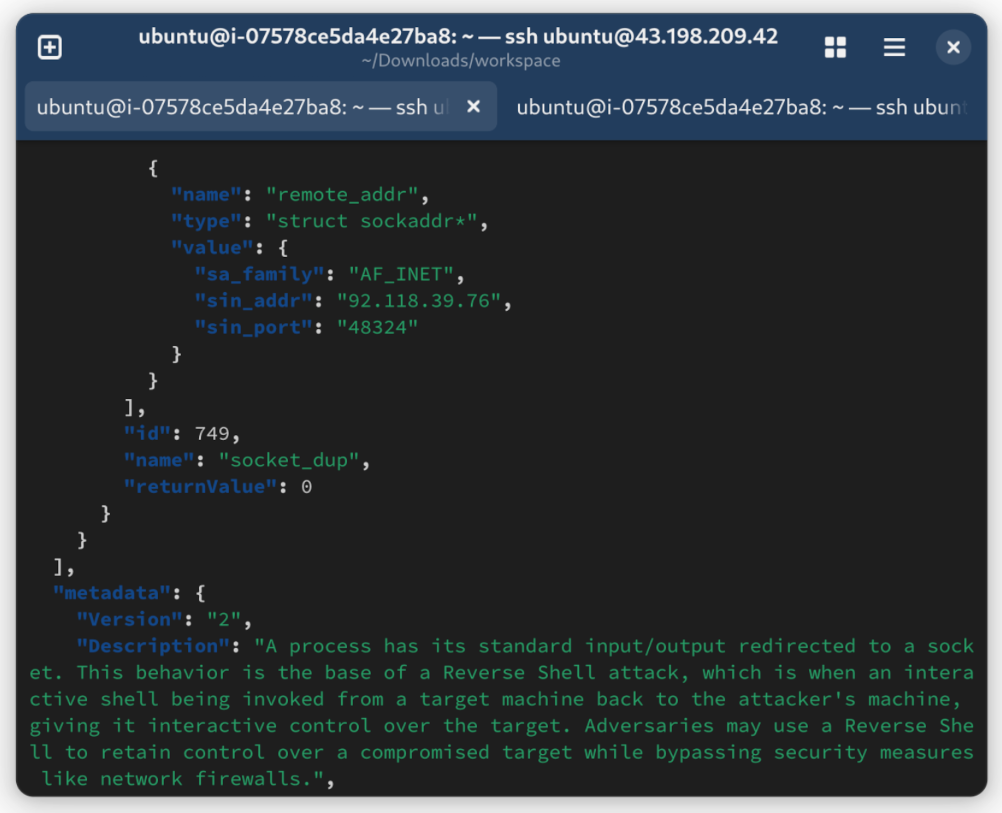Screen dimensions: 1002x813
Task: Click the id value 749
Action: 212,434
